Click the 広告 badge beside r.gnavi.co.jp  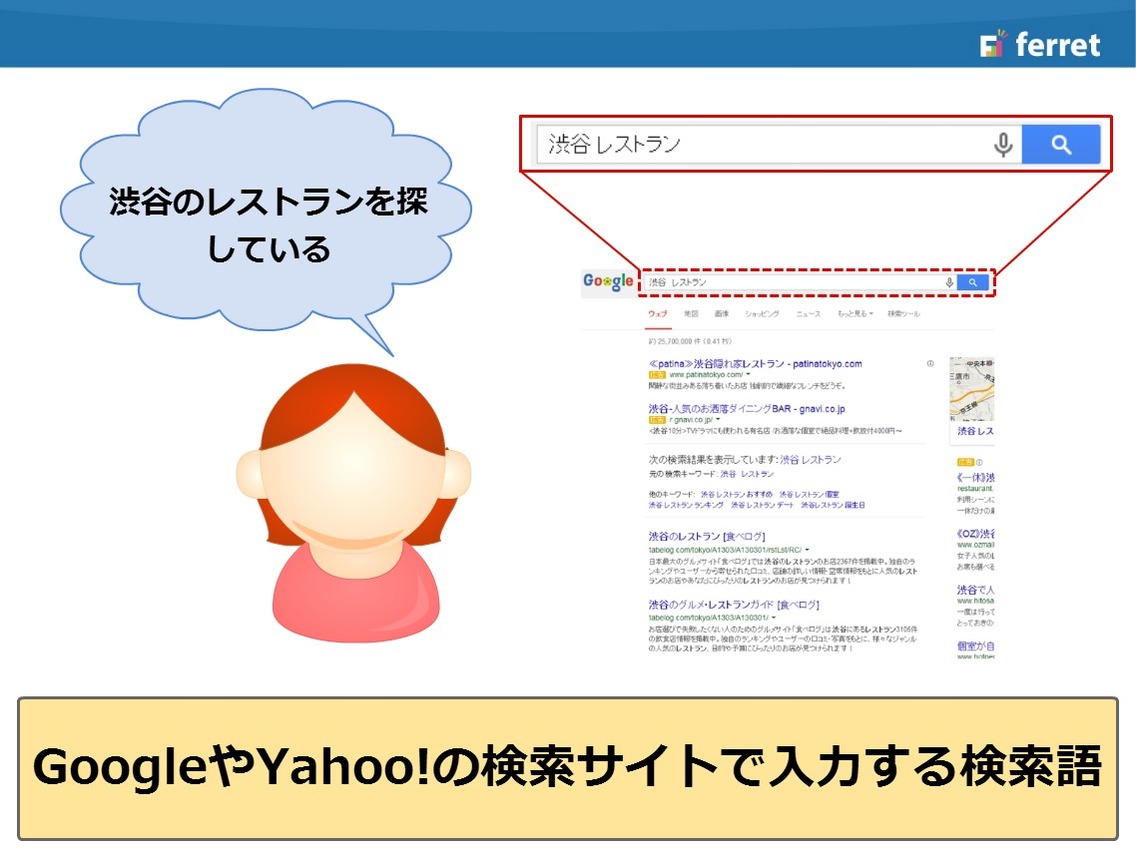[656, 420]
